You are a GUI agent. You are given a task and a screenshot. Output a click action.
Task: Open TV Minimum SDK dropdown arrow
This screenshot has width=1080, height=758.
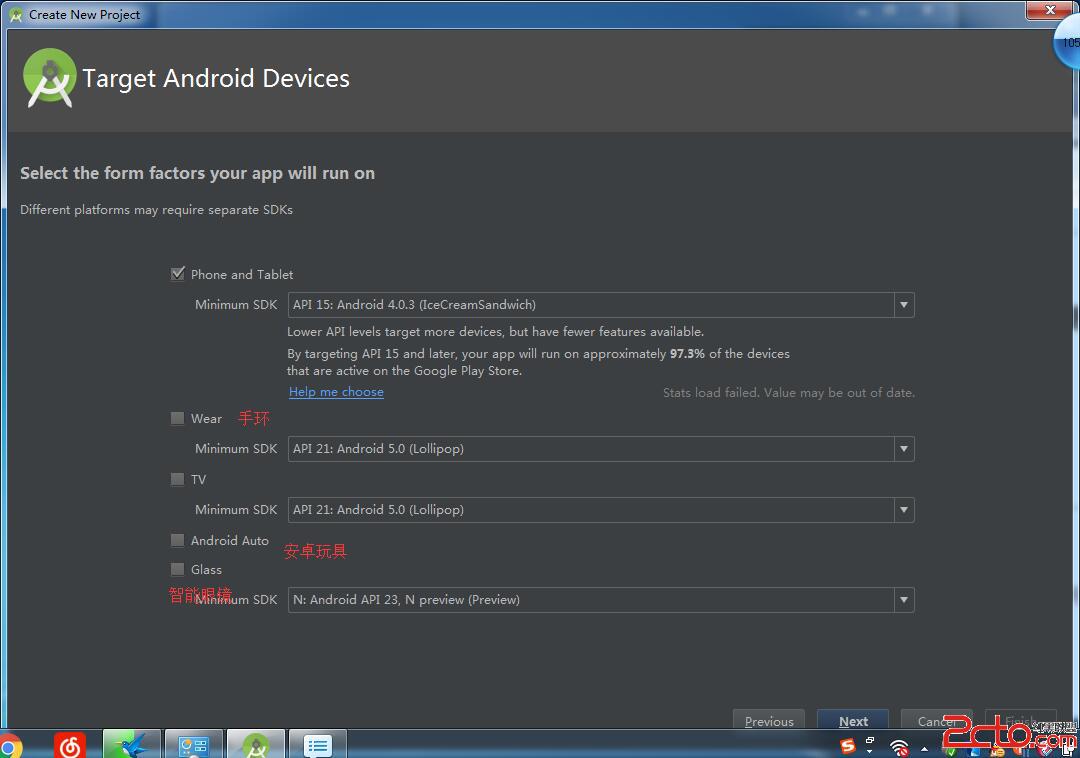pos(904,510)
